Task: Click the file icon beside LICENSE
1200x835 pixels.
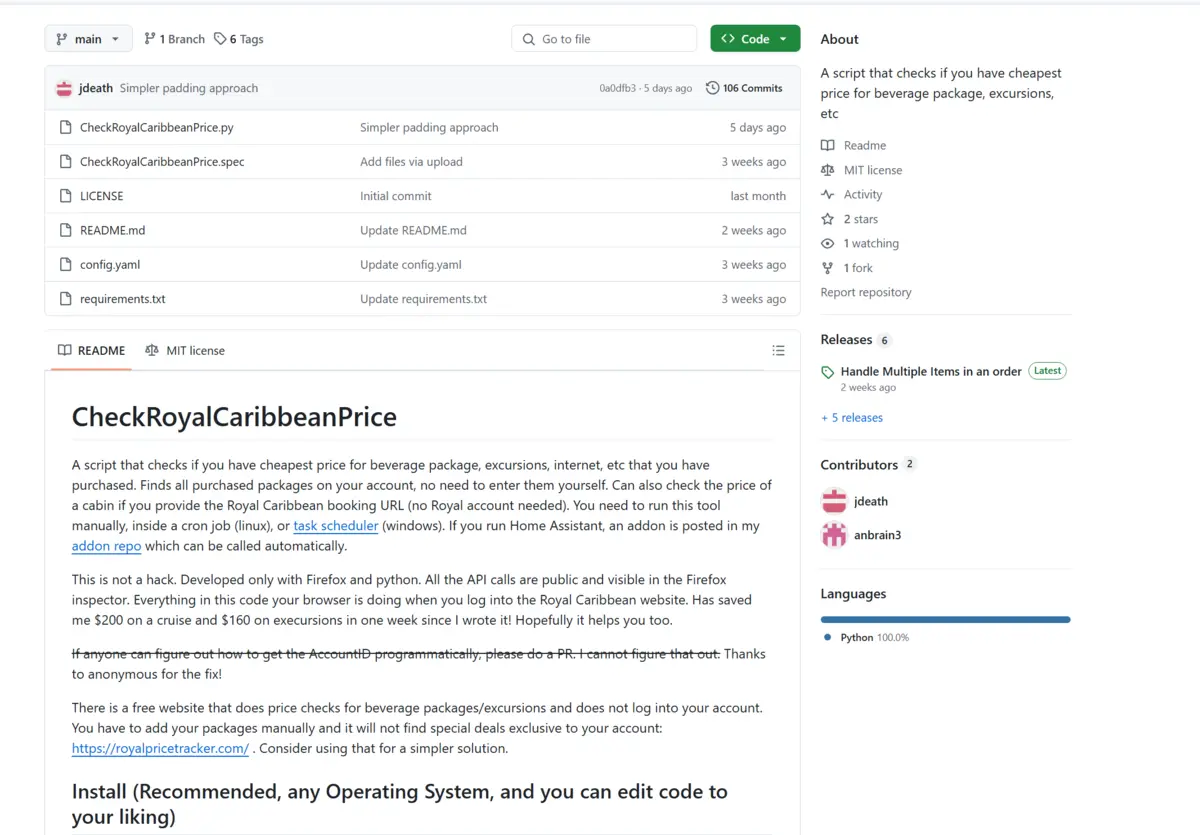Action: (65, 196)
